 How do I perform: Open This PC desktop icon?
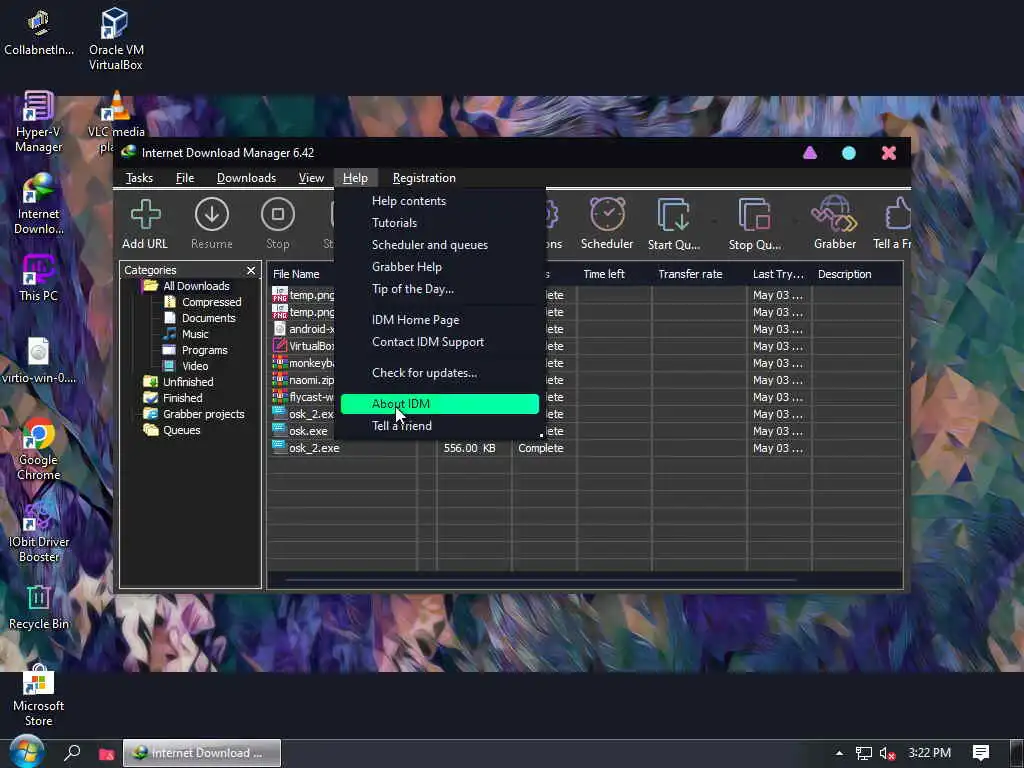39,278
